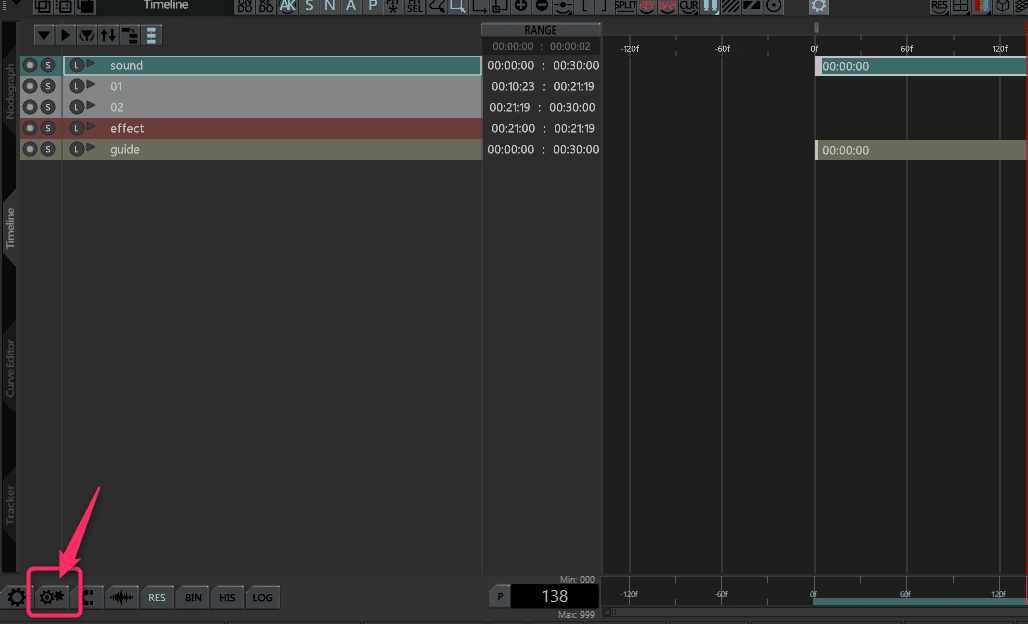Click the Fit Selection button

pyautogui.click(x=414, y=7)
